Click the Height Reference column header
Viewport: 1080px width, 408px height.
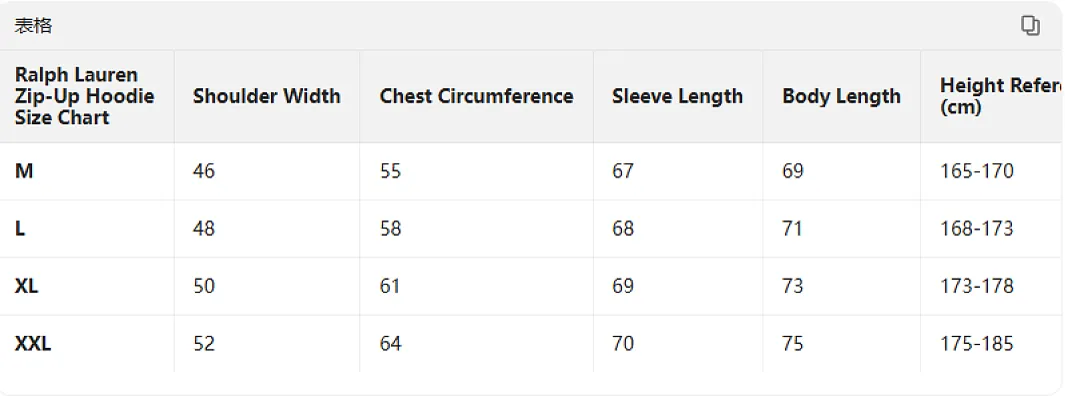pos(1000,96)
